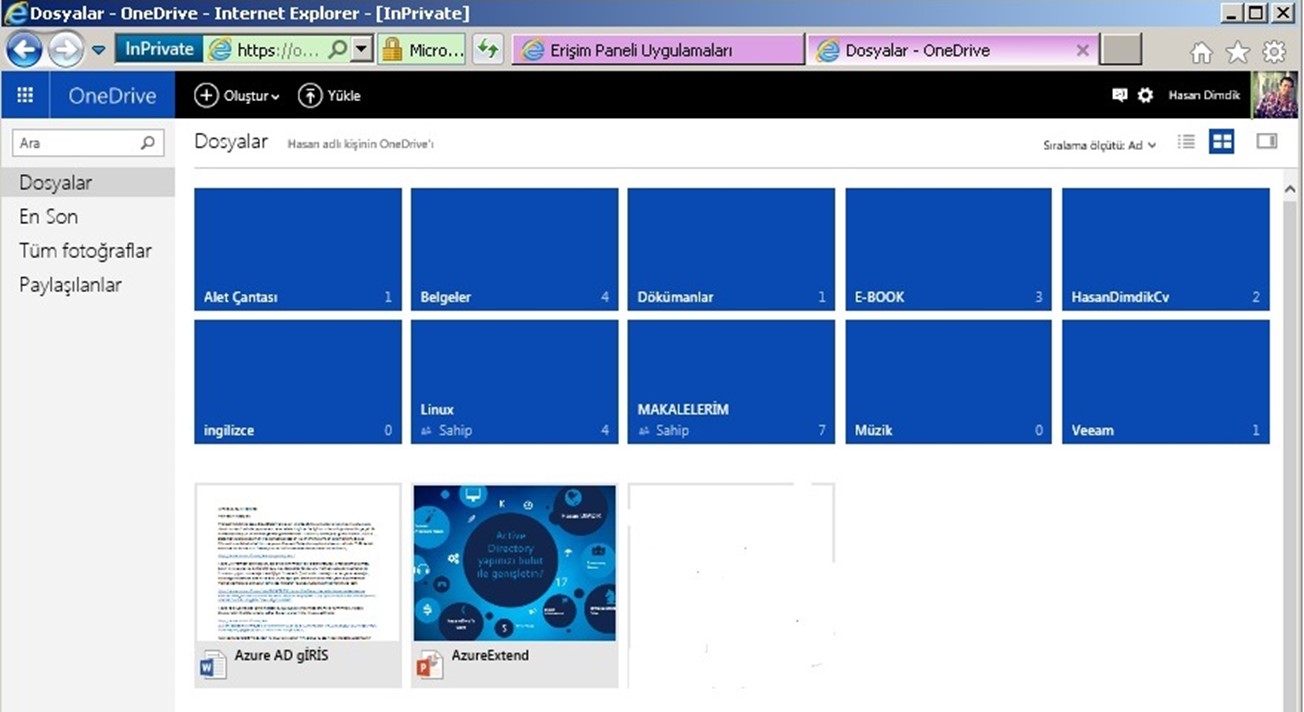Open the profile photo menu
Screen dimensions: 1304x712
[x=1273, y=95]
